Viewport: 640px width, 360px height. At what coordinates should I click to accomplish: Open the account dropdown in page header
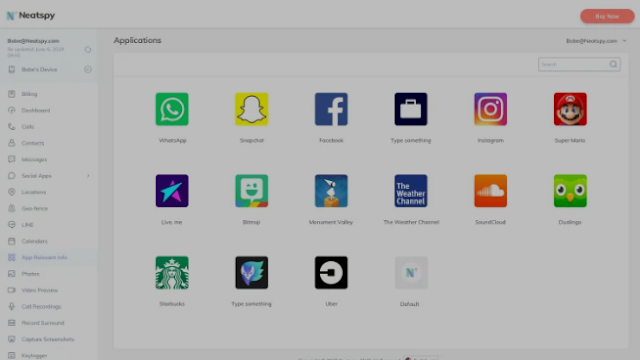[624, 41]
